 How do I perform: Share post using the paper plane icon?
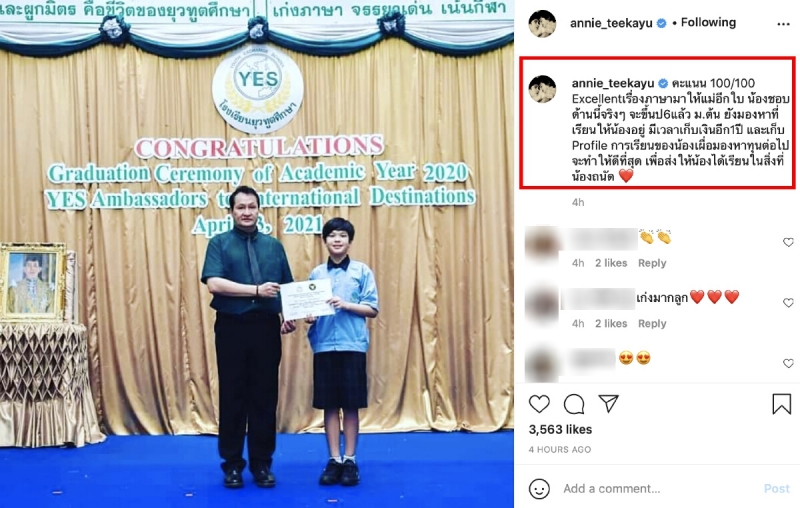(x=609, y=403)
